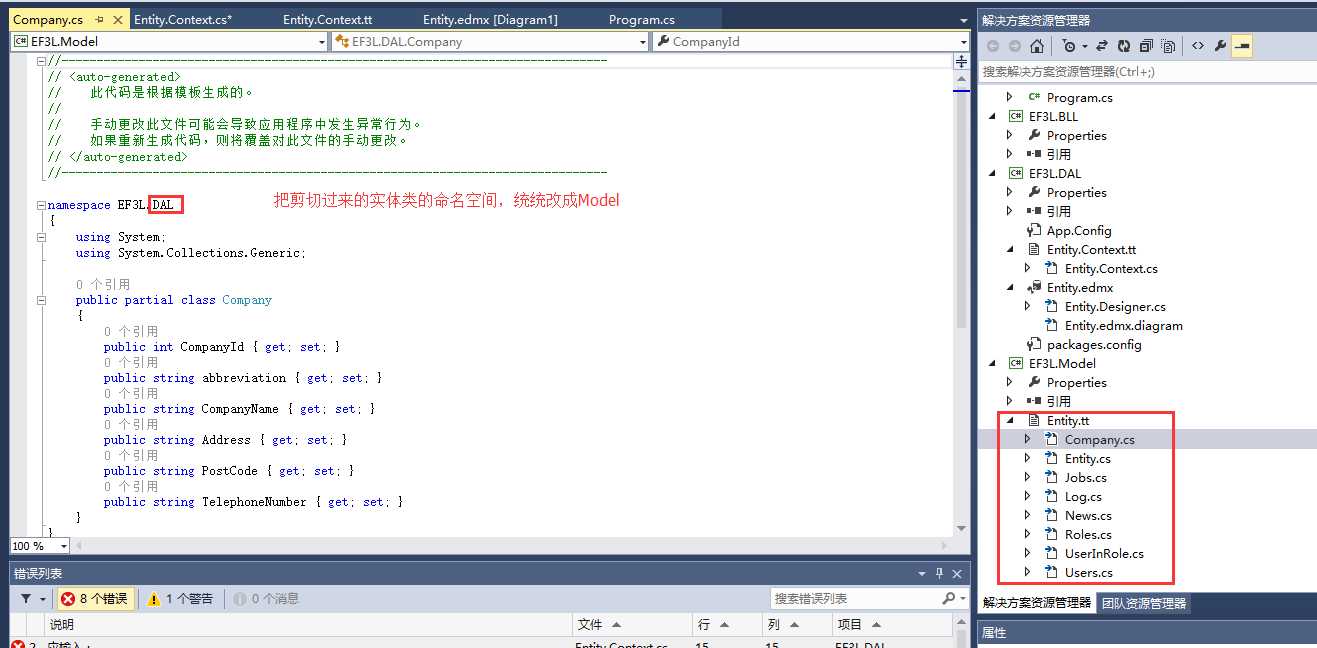Collapse the Entity.Context.tt node
This screenshot has width=1317, height=648.
tap(1010, 249)
